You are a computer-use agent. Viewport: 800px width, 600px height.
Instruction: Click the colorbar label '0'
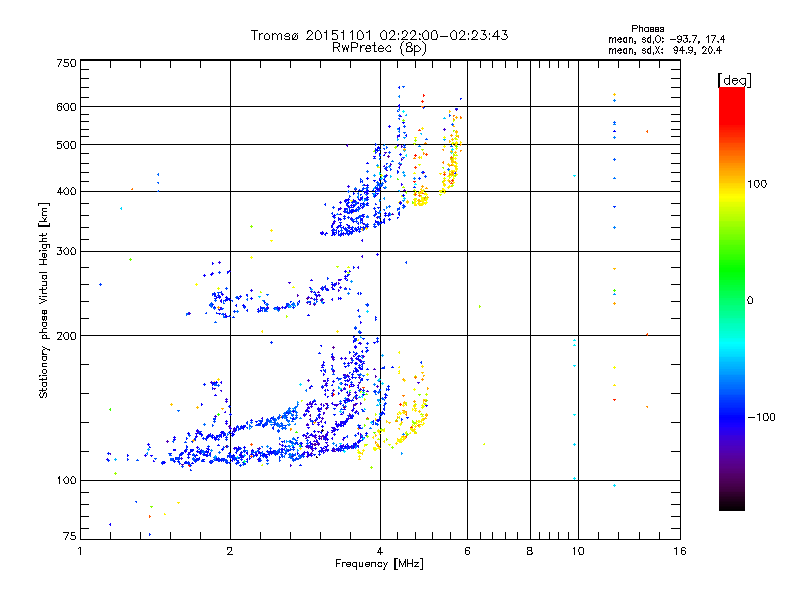750,301
